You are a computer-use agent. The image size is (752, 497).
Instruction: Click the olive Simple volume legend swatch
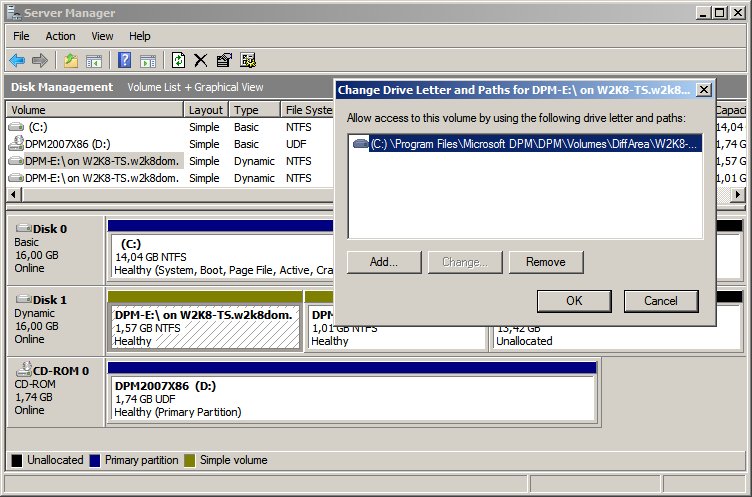tap(190, 461)
